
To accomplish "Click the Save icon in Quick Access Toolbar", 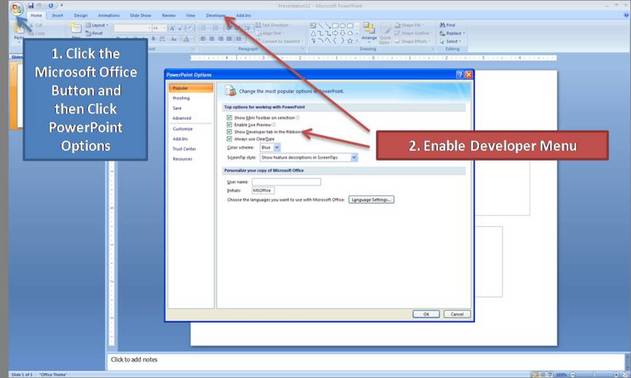I will pos(31,5).
